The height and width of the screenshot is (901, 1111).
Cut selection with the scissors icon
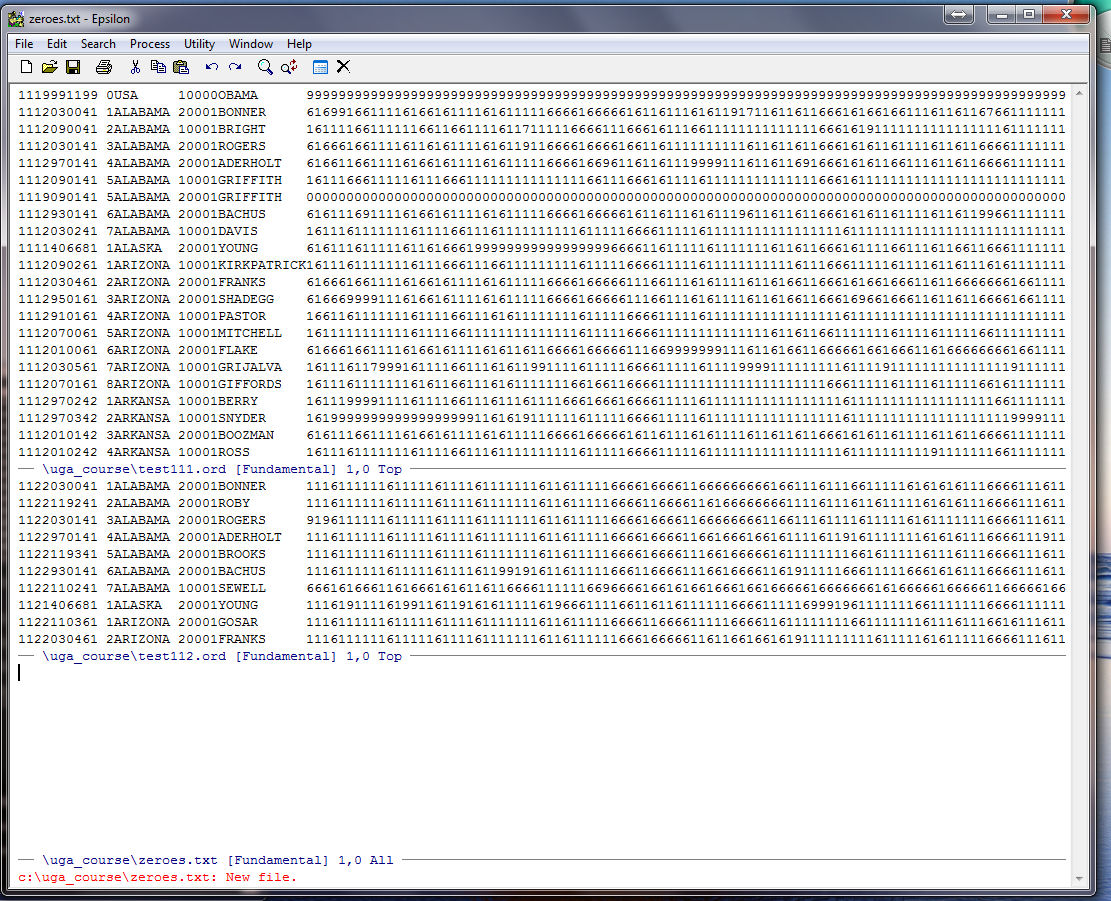click(x=135, y=67)
